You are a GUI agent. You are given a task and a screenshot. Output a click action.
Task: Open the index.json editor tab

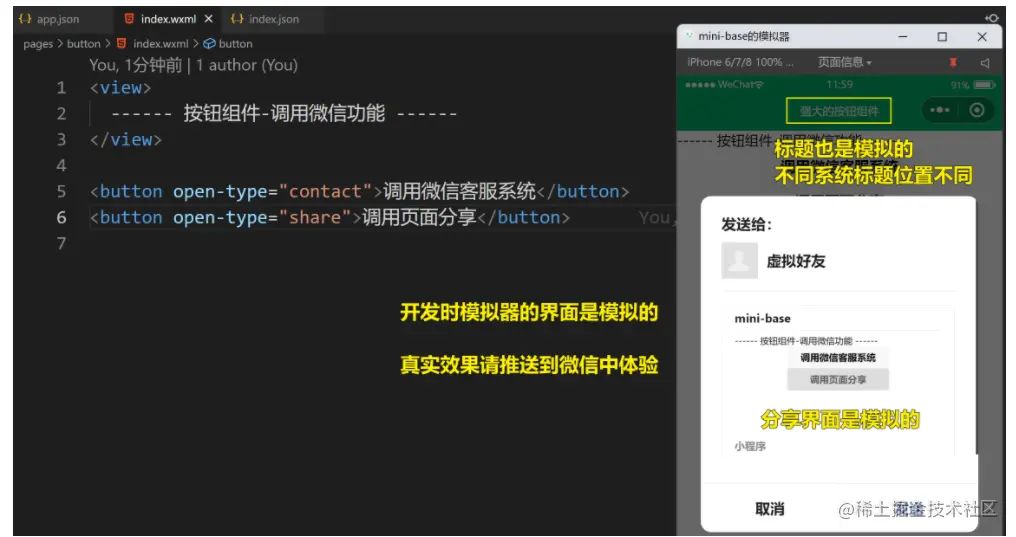(273, 19)
